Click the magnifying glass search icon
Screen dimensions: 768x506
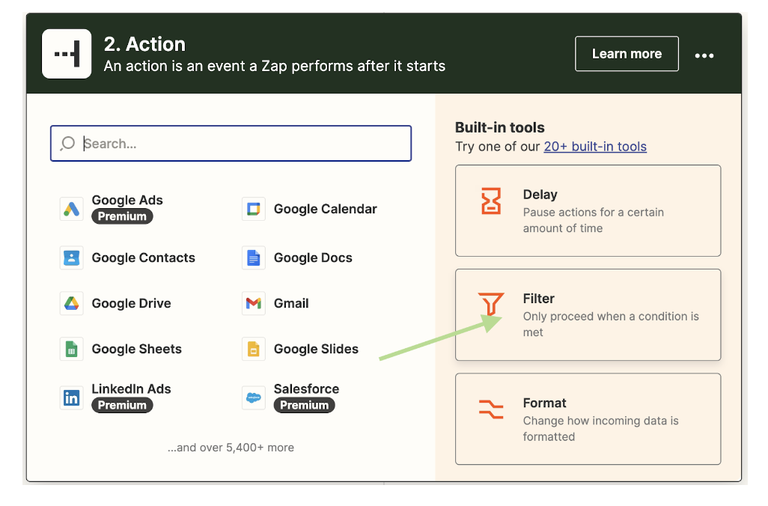68,144
